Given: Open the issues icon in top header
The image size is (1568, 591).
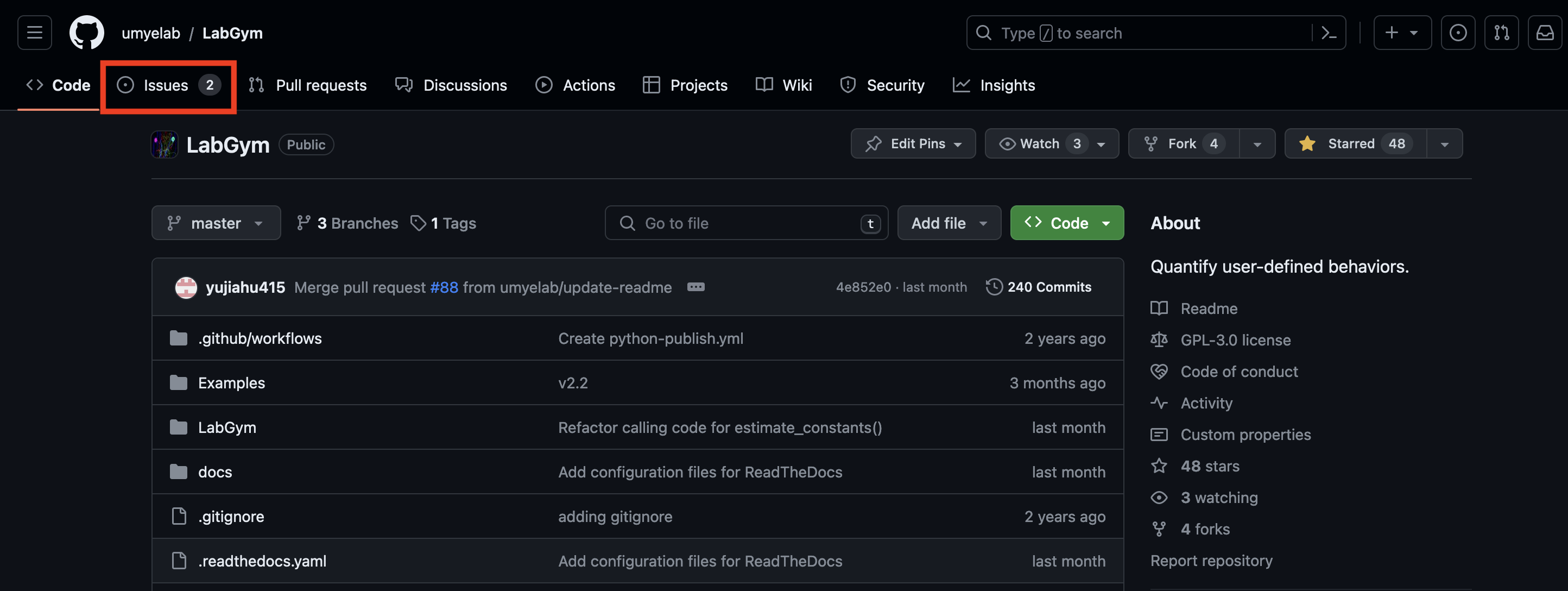Looking at the screenshot, I should [x=1458, y=33].
